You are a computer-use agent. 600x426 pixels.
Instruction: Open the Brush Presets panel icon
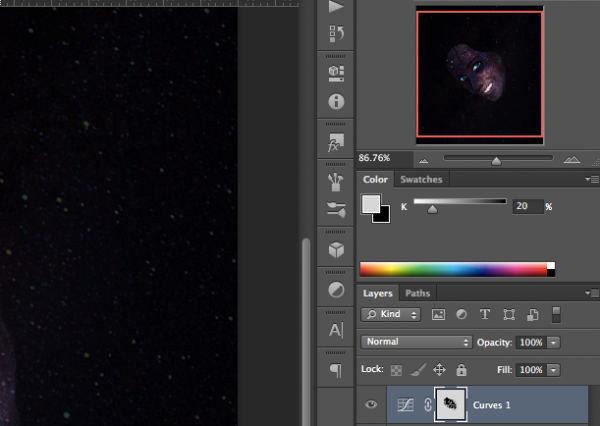point(336,182)
